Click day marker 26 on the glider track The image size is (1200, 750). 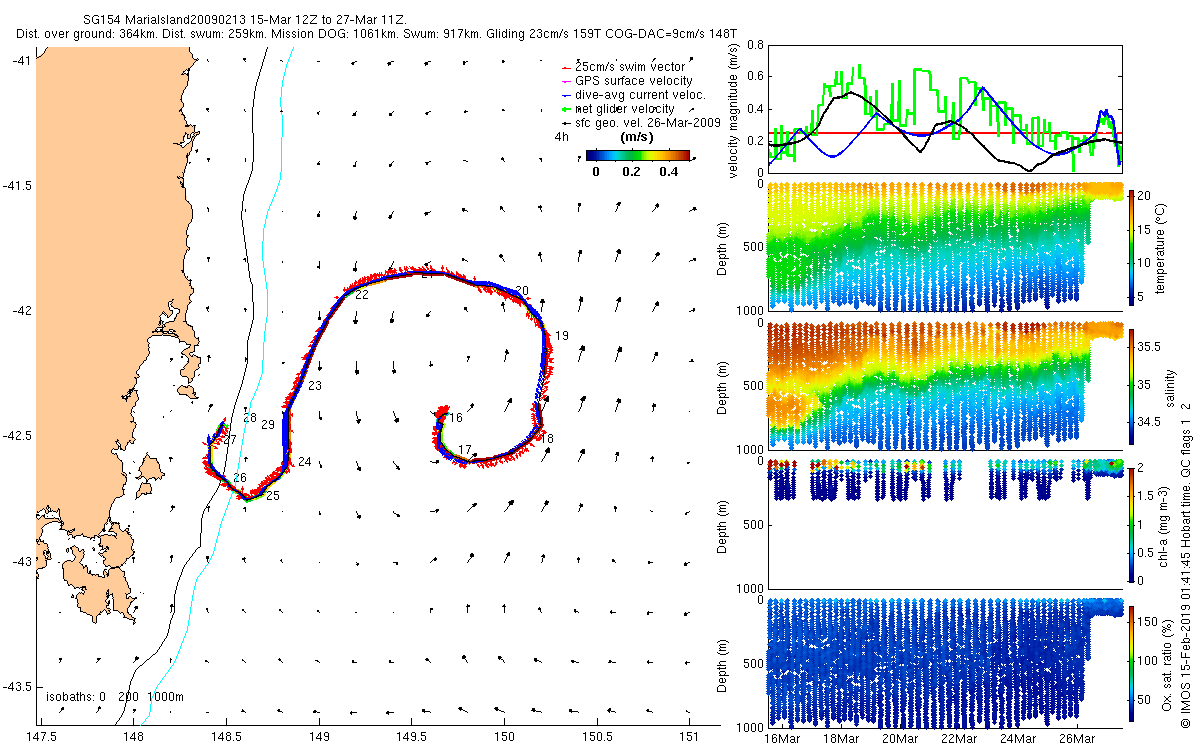pyautogui.click(x=240, y=478)
